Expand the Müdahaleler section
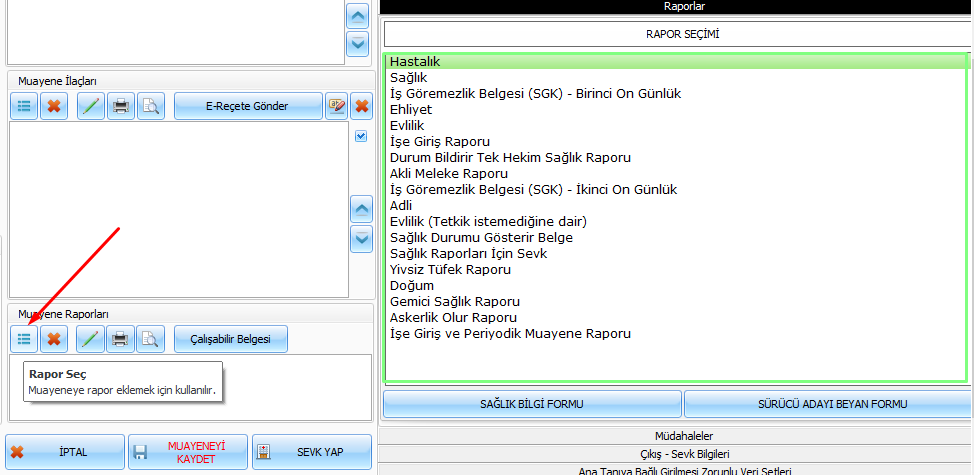The height and width of the screenshot is (475, 974). (676, 436)
